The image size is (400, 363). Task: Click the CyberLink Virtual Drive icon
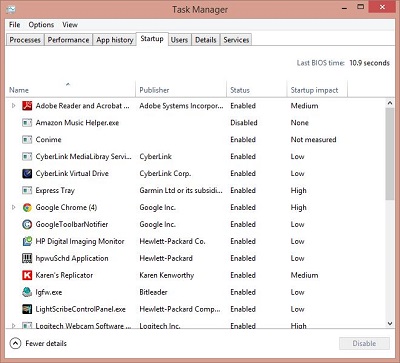(27, 173)
